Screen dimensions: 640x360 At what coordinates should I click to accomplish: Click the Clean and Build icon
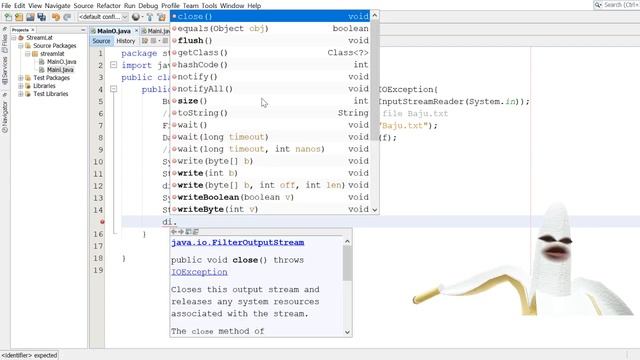pyautogui.click(x=162, y=17)
